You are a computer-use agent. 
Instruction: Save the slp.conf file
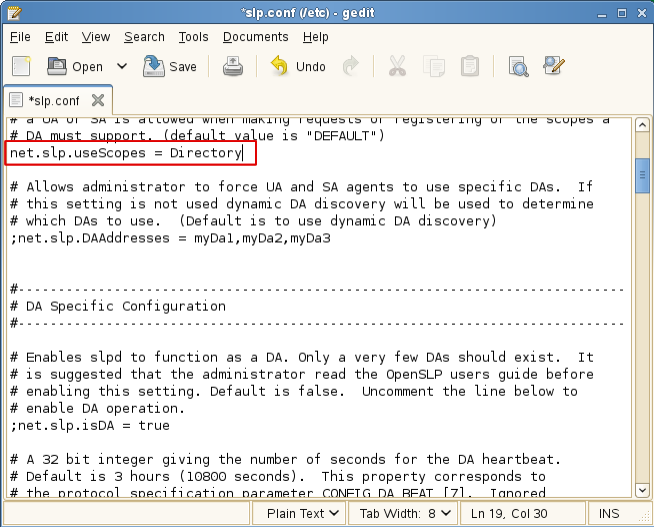pyautogui.click(x=170, y=66)
